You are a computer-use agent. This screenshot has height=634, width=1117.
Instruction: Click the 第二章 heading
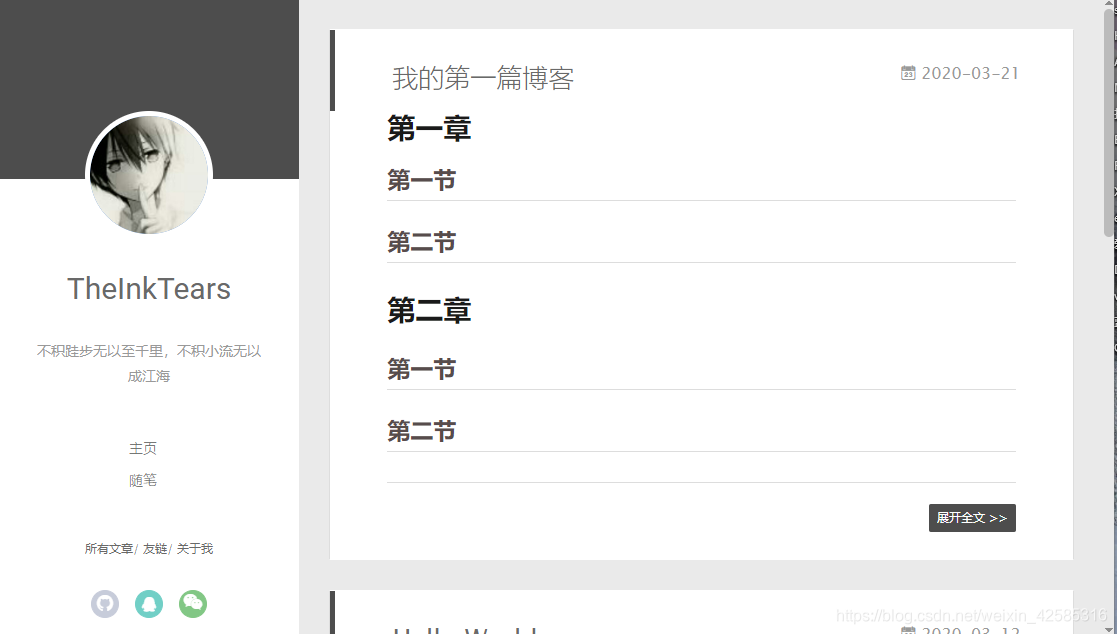click(429, 311)
